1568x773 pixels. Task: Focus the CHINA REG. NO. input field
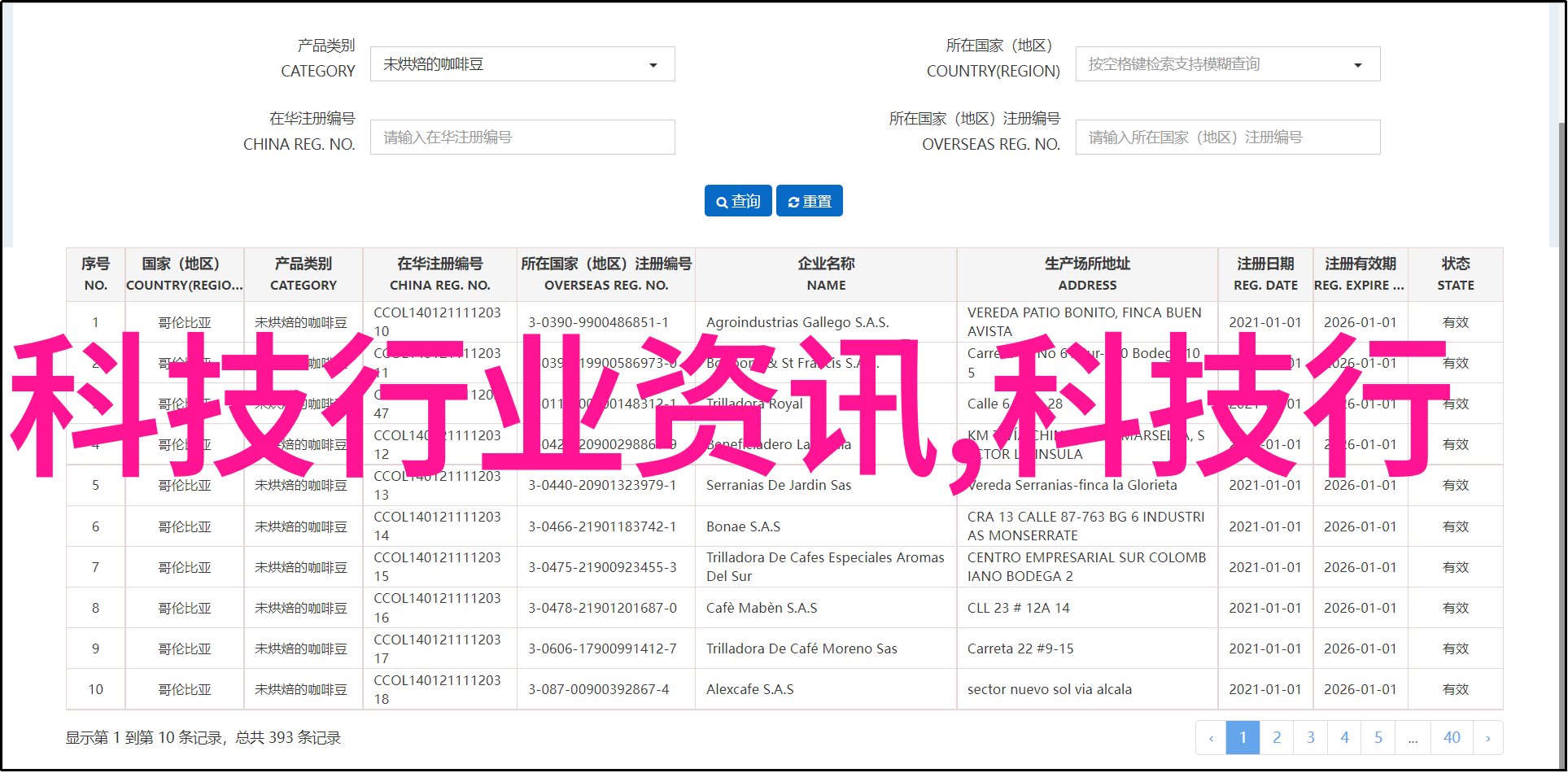(522, 138)
